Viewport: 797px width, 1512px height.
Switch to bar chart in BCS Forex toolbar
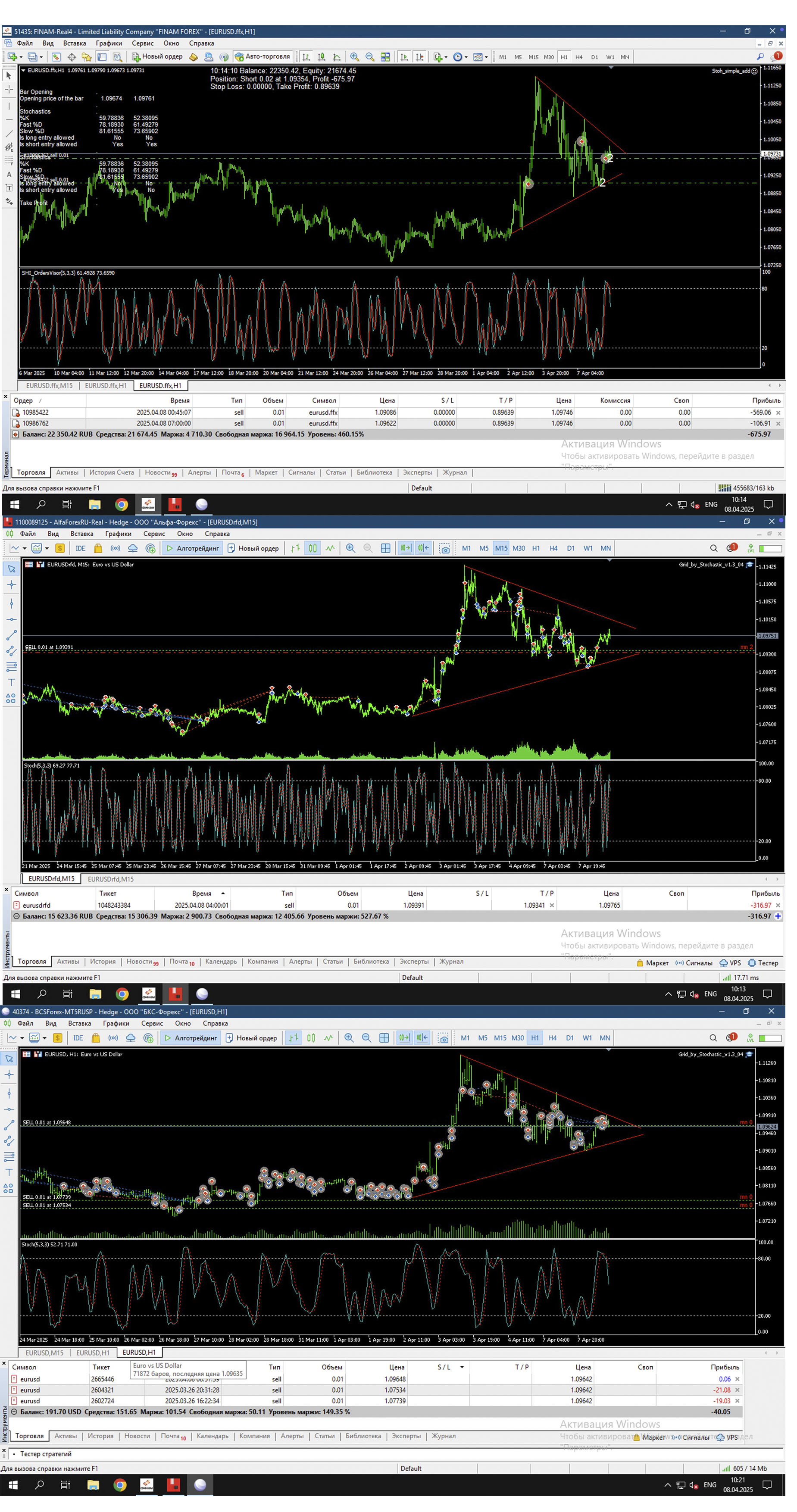[x=294, y=1038]
